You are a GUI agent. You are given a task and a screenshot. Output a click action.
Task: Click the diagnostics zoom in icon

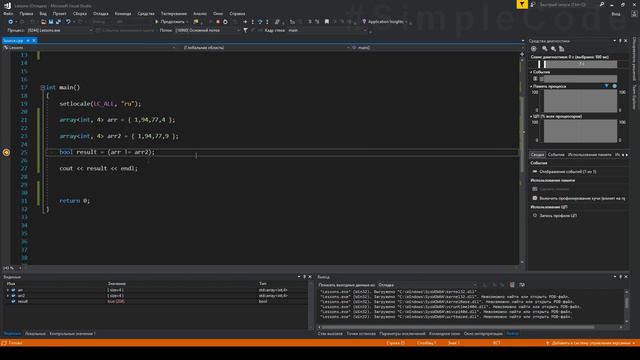click(544, 49)
